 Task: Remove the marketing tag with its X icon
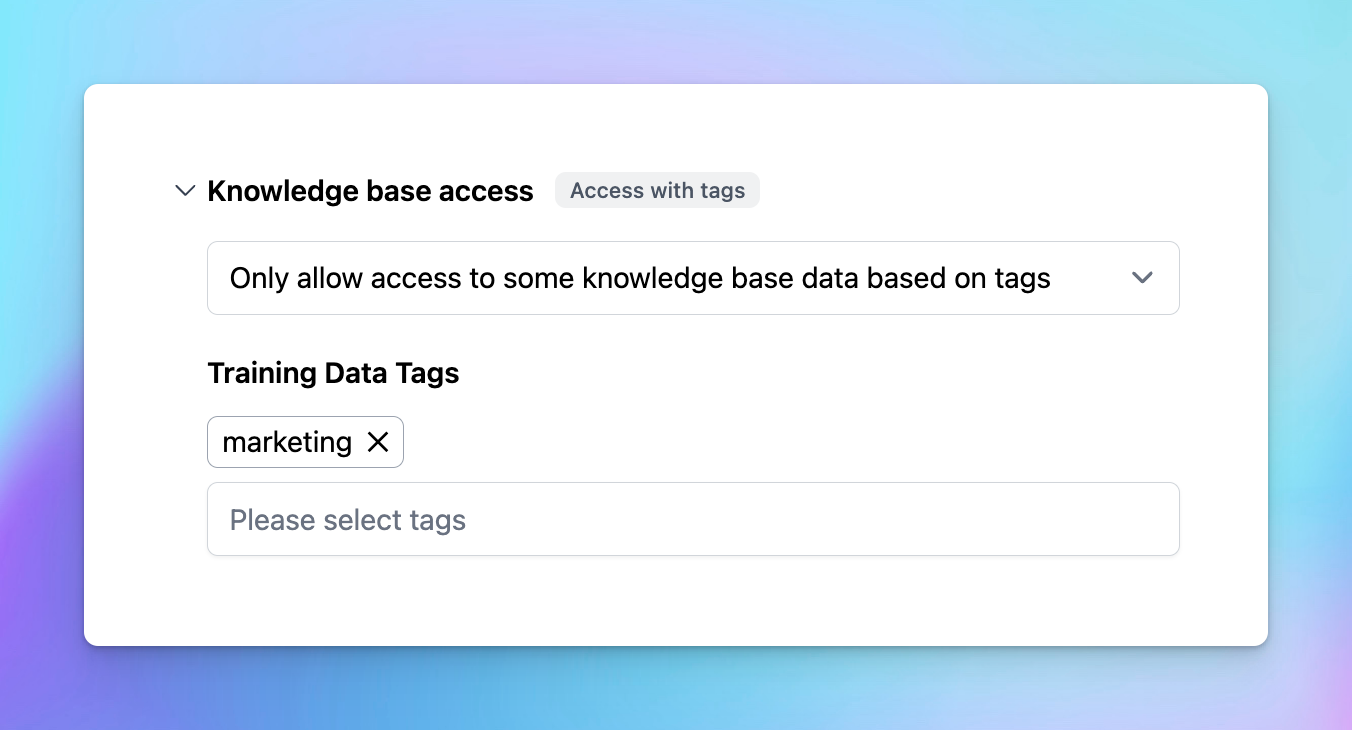click(378, 442)
